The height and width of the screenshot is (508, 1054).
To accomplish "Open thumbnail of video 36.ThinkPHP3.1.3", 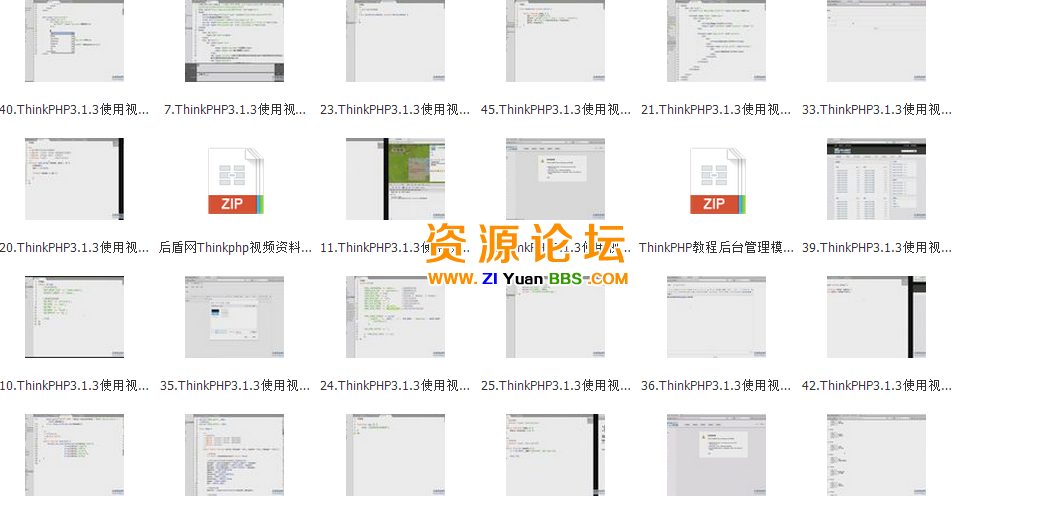I will (x=716, y=316).
